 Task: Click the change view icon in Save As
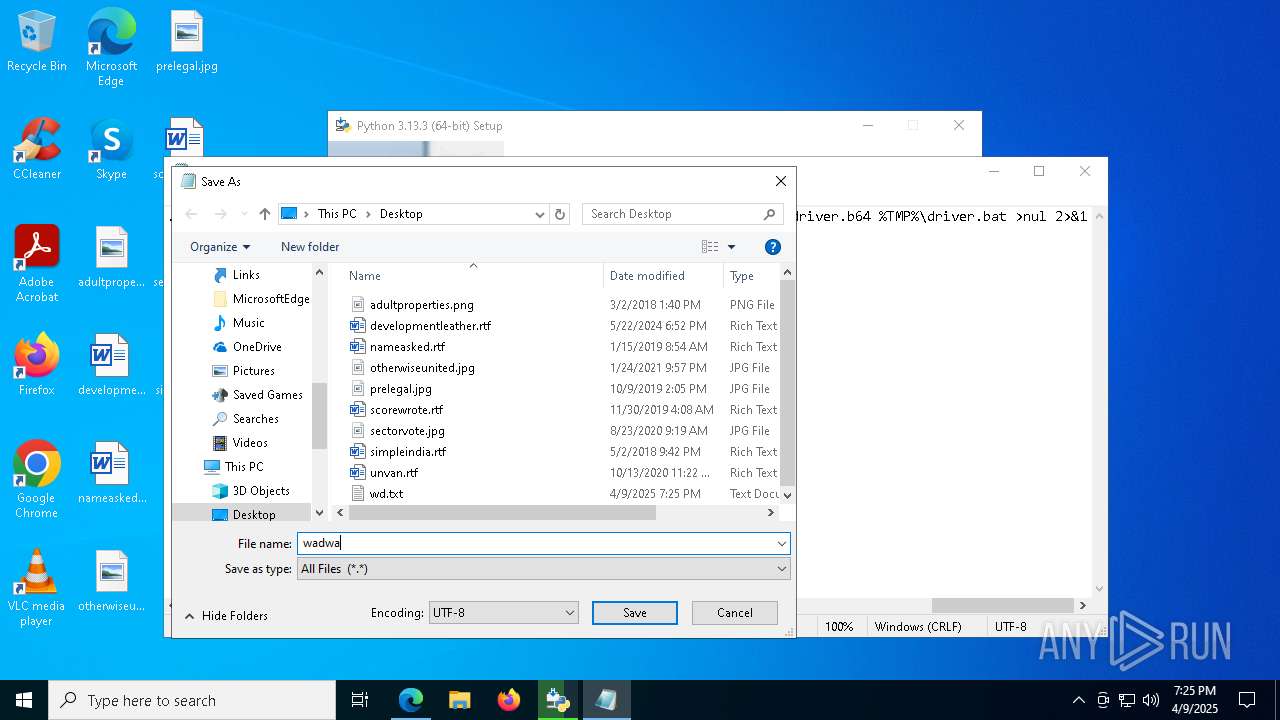pos(710,247)
